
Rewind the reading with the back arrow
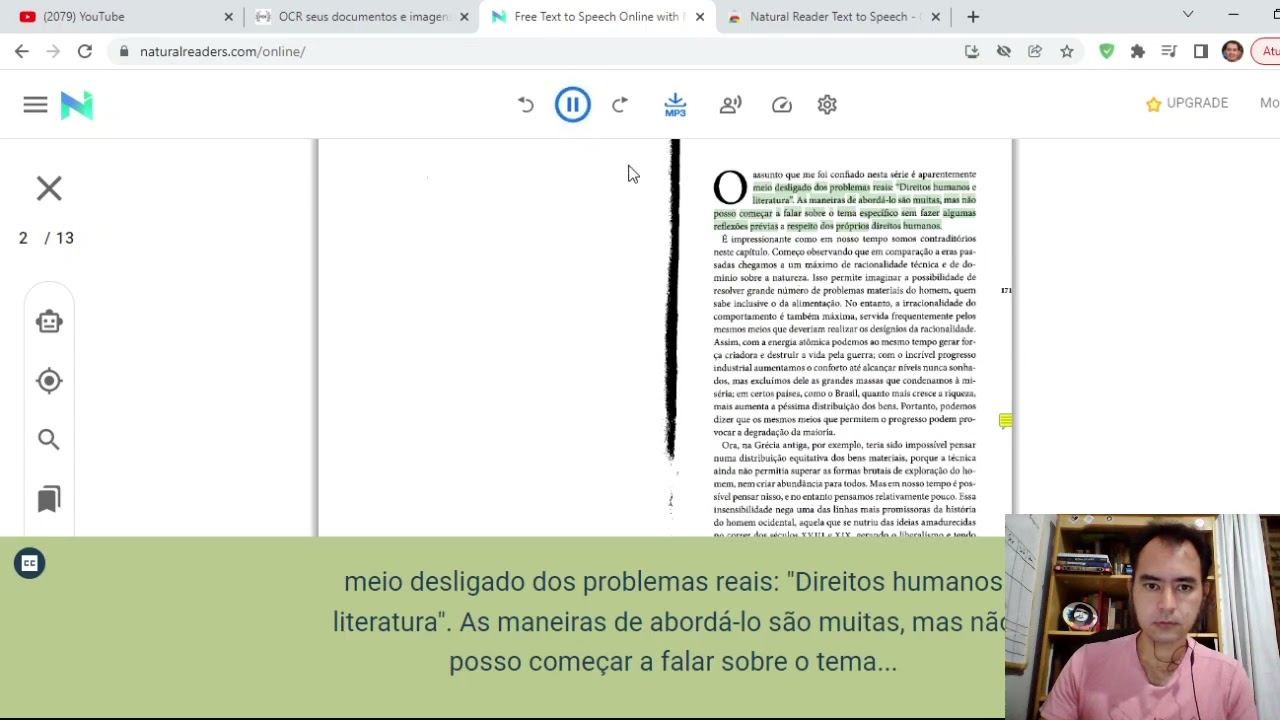pyautogui.click(x=525, y=104)
